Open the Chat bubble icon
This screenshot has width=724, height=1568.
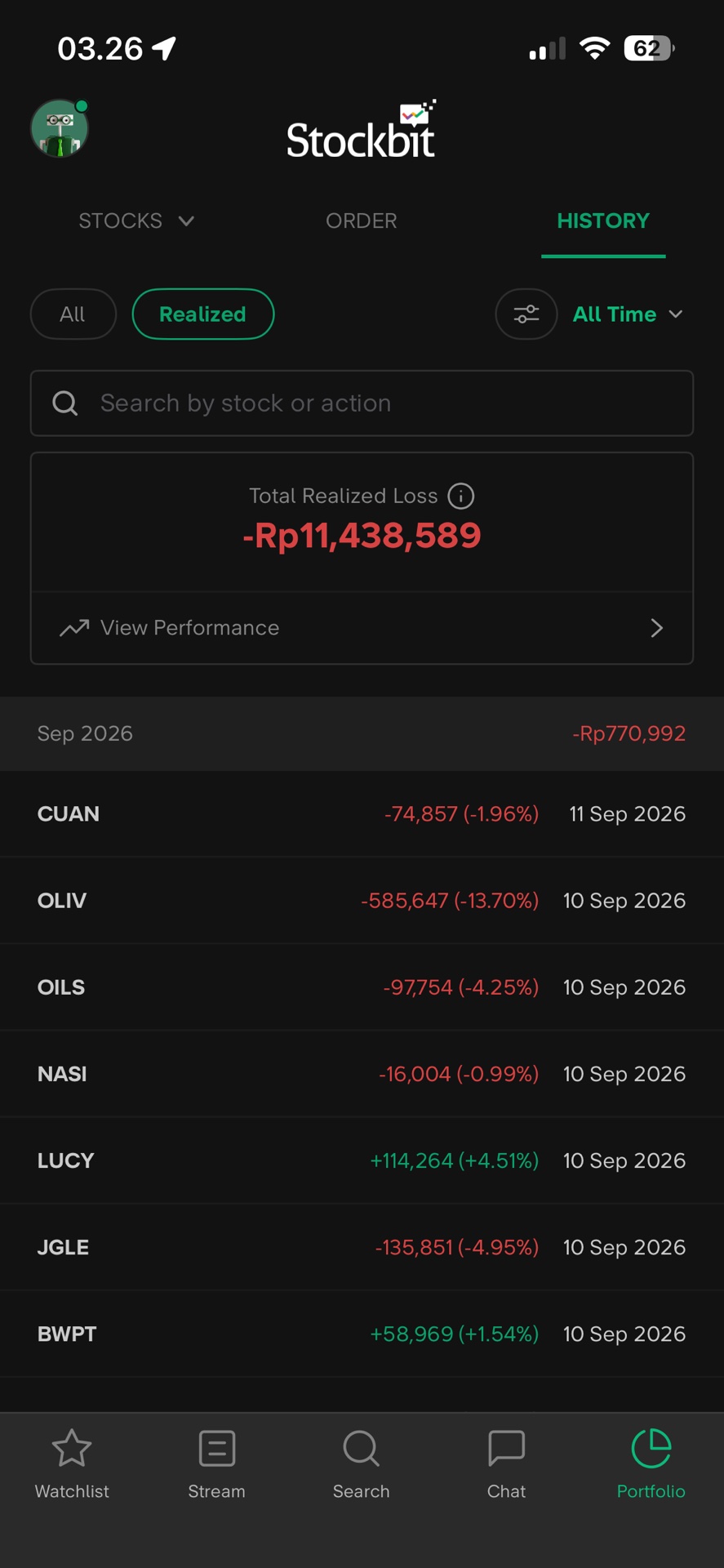[x=506, y=1449]
